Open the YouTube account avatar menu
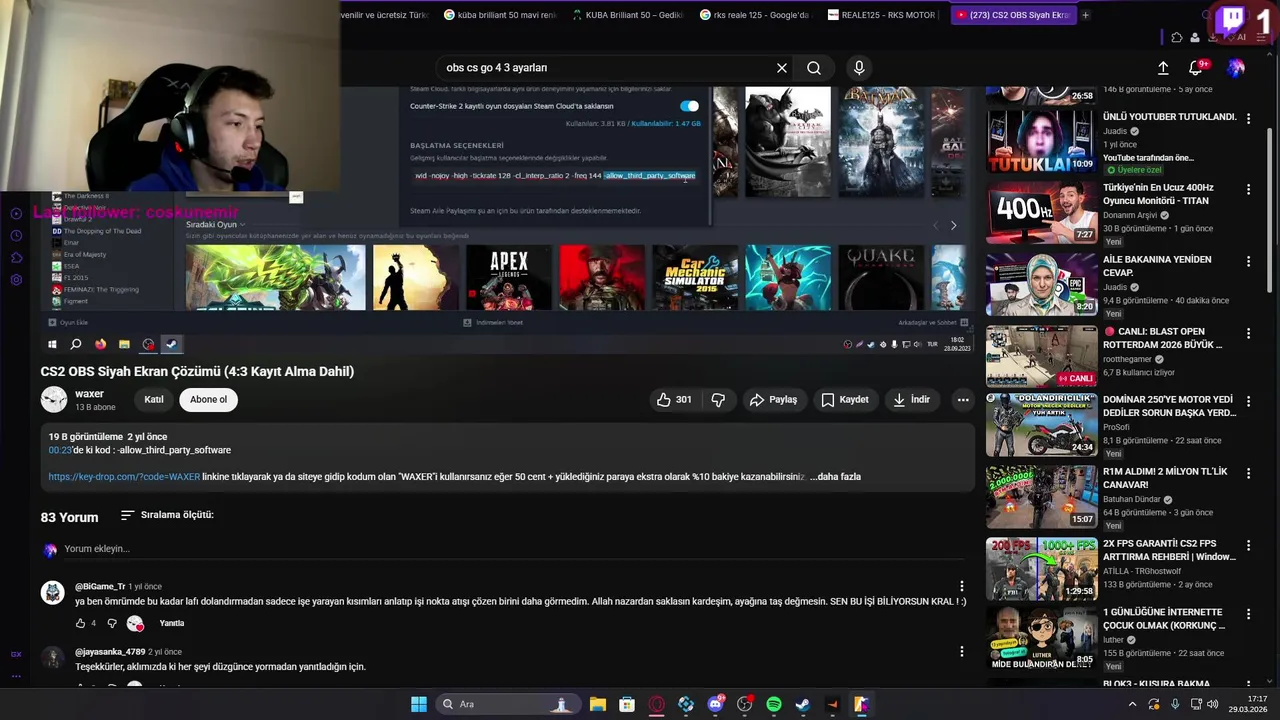Screen dimensions: 1280x720 (x=1236, y=68)
